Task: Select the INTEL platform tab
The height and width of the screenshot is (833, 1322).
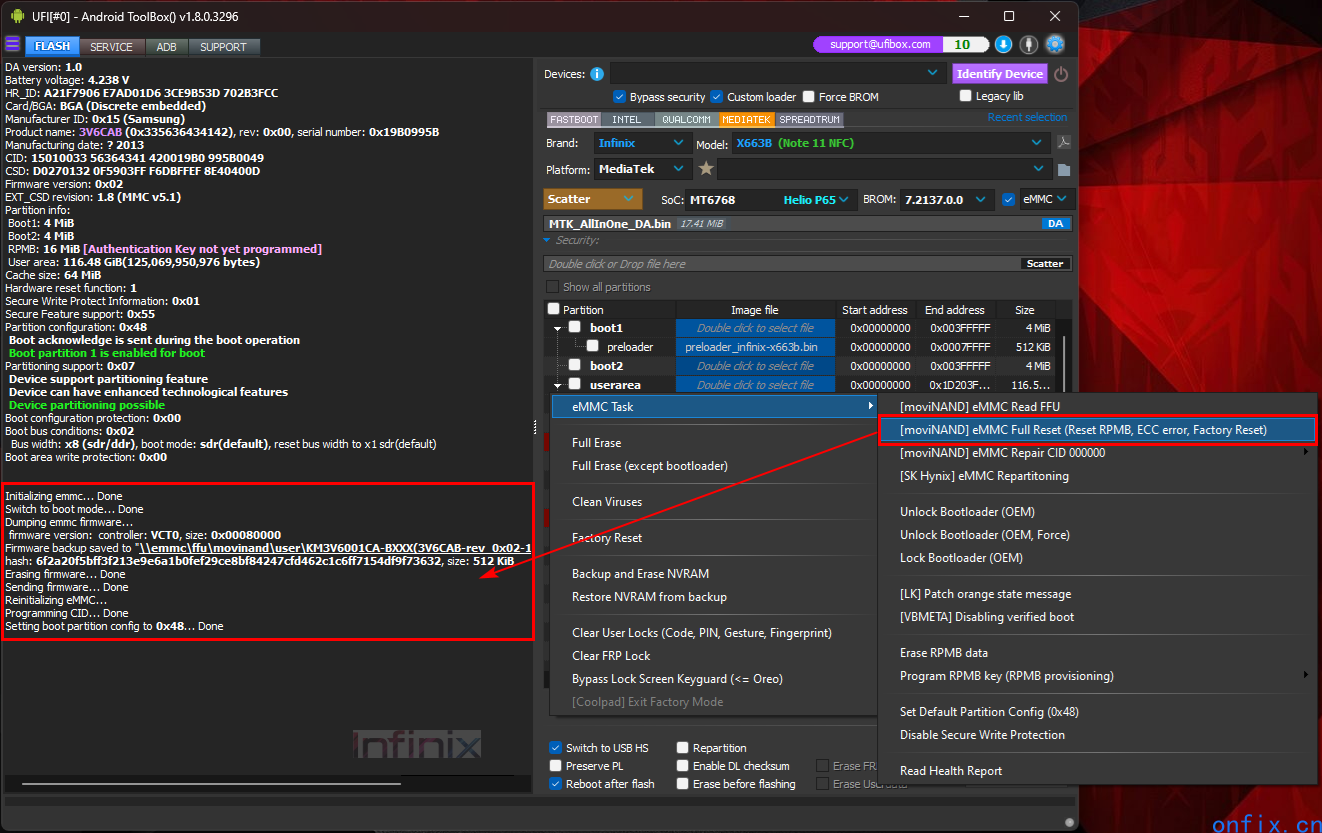Action: (x=627, y=119)
